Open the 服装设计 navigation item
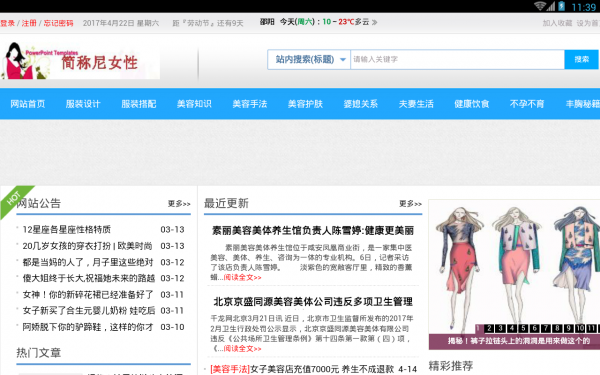 pos(83,104)
